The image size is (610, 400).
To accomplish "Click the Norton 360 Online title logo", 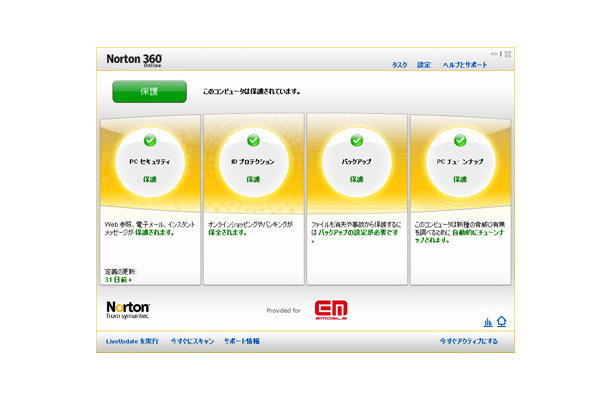I will [x=134, y=60].
